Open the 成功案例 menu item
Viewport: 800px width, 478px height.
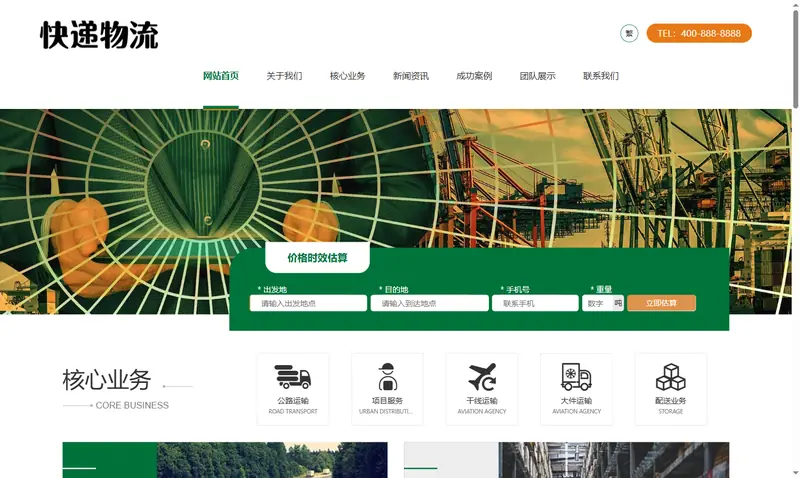point(474,76)
